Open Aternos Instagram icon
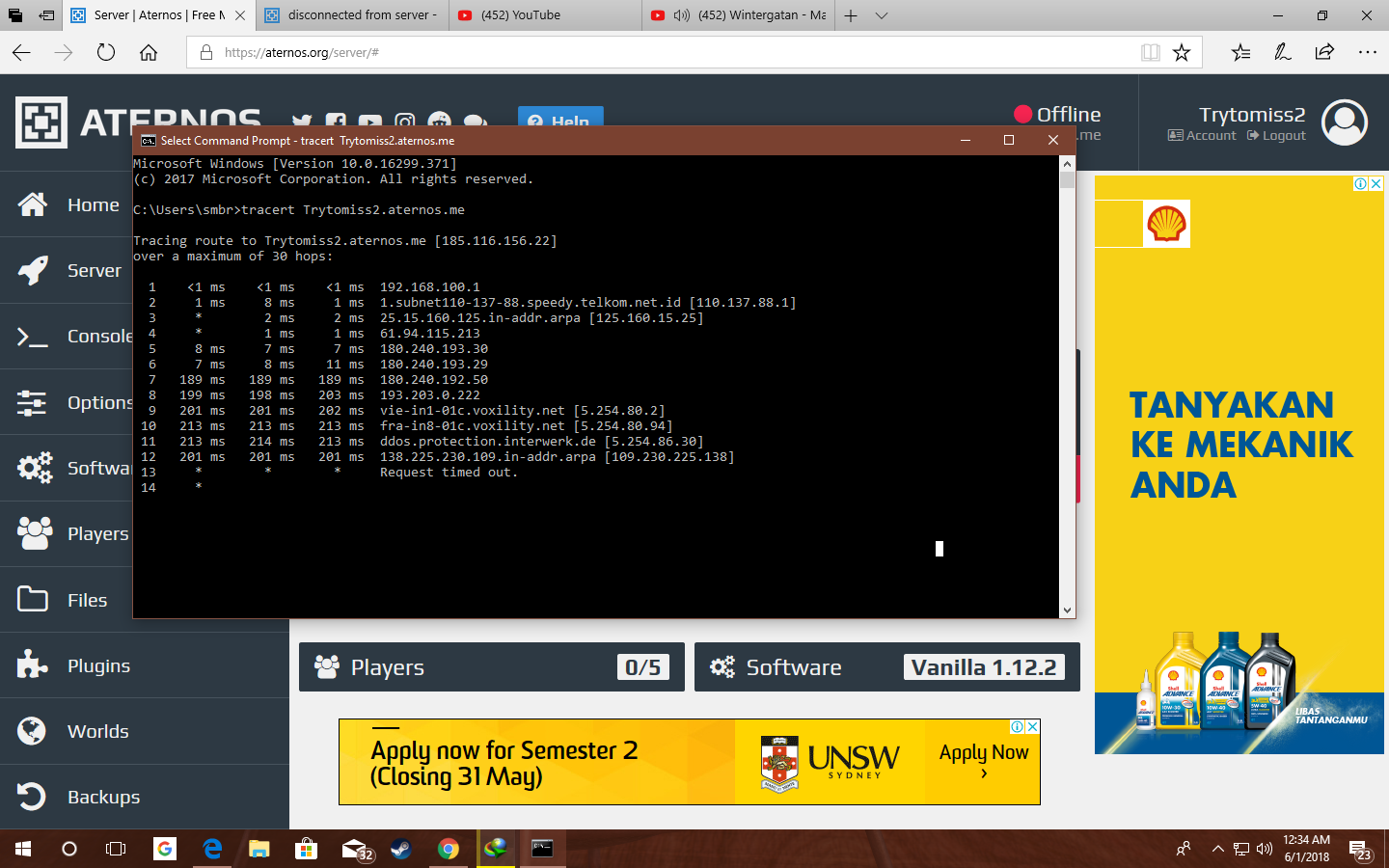Image resolution: width=1389 pixels, height=868 pixels. 405,121
